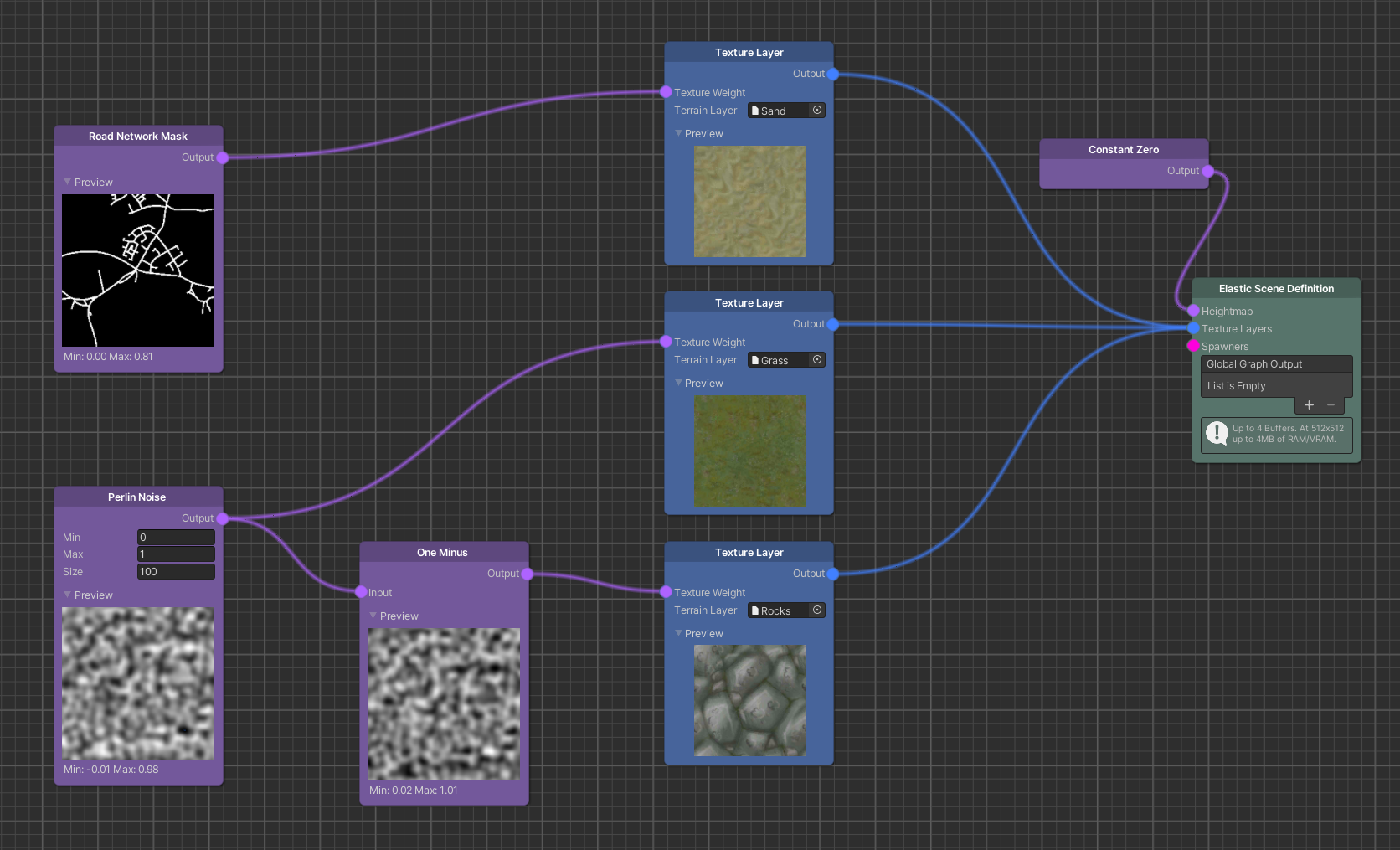Click the Perlin Noise Max value field
This screenshot has width=1400, height=850.
(x=176, y=554)
